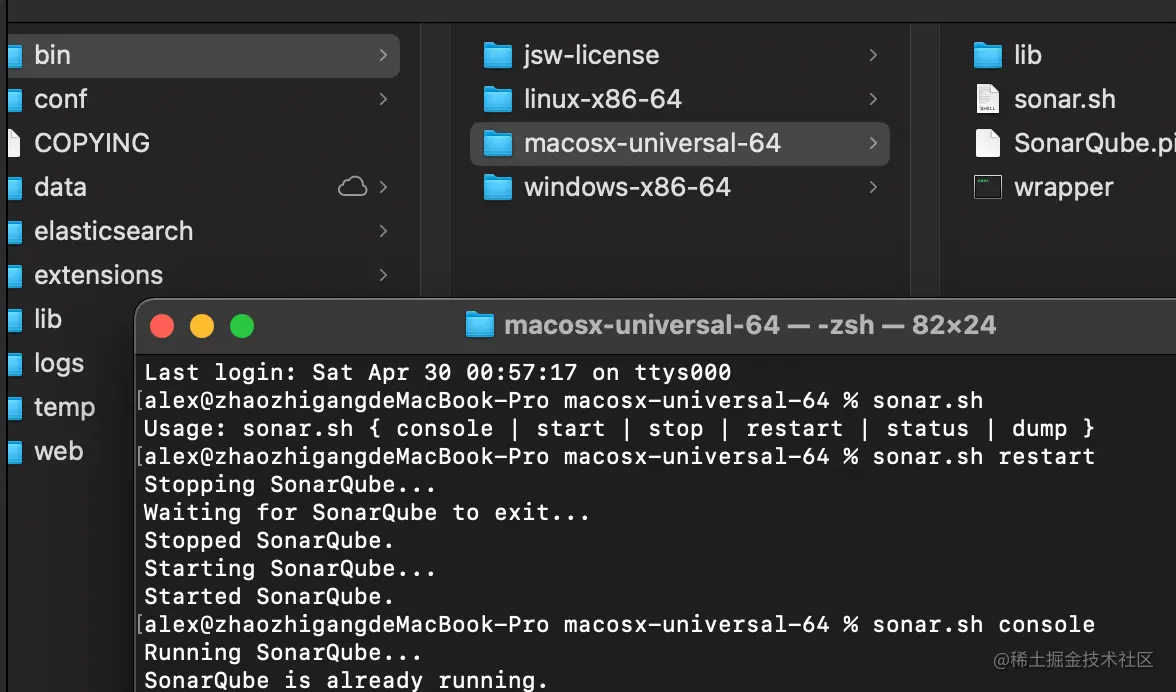Select the COPYING file
Screen dimensions: 1176x692
click(91, 143)
